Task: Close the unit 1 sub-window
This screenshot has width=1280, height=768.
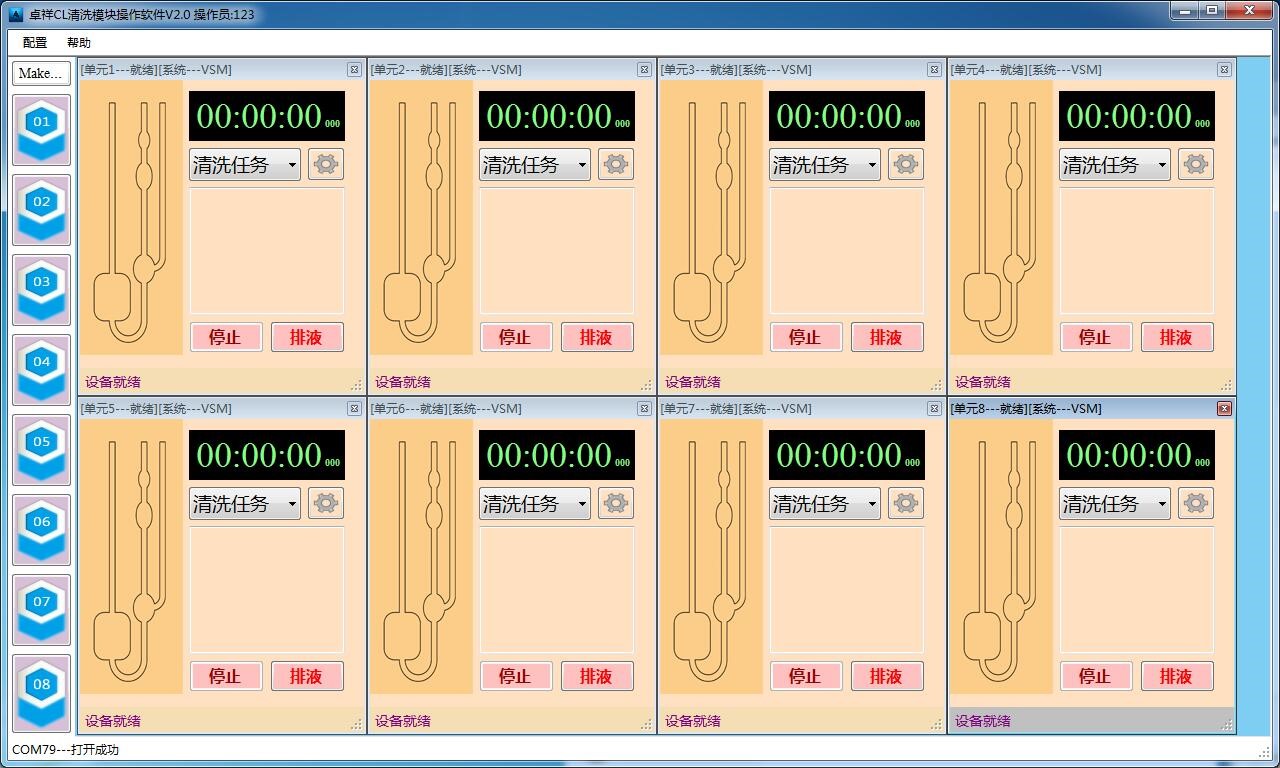Action: tap(354, 70)
